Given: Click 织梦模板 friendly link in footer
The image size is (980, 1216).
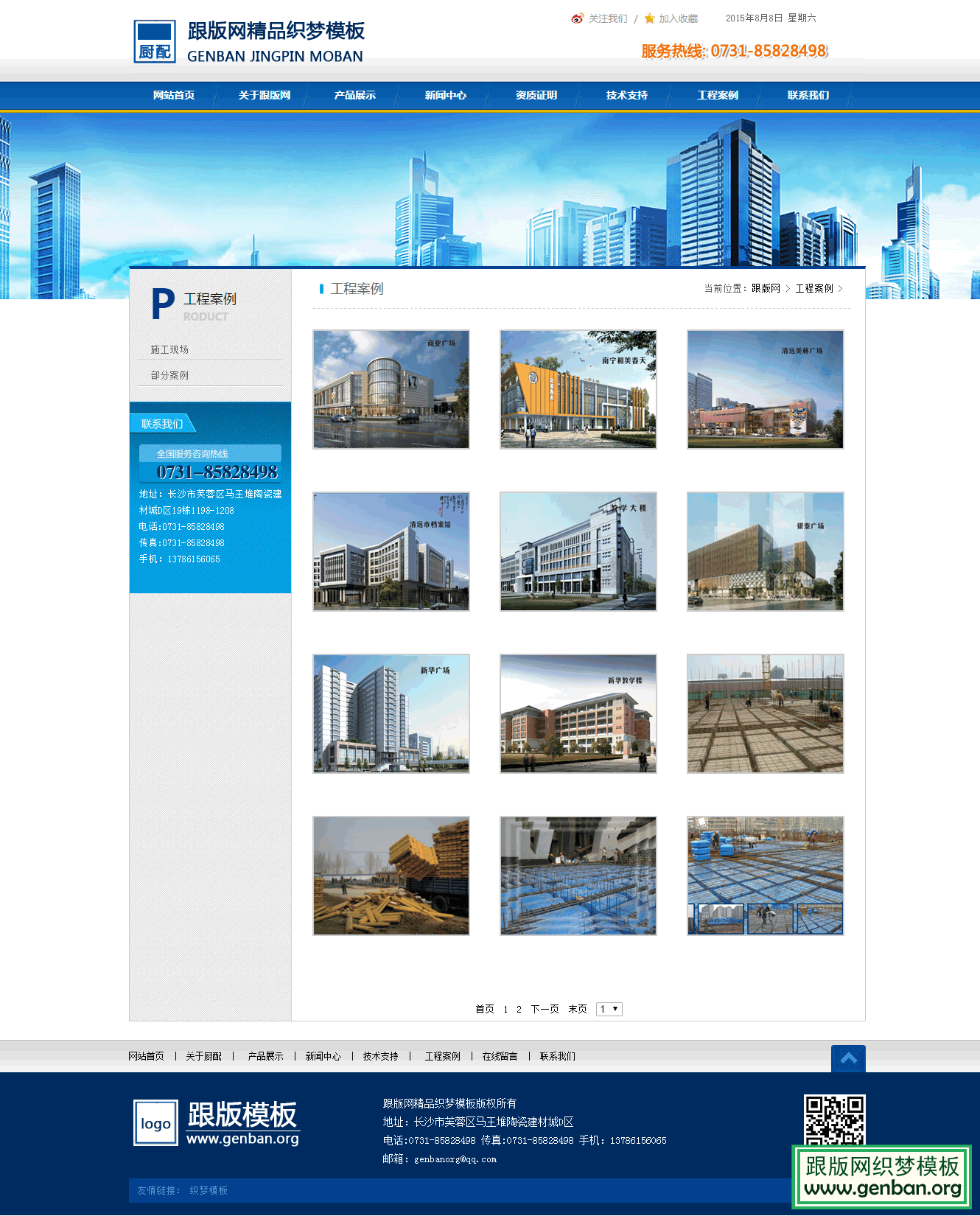Looking at the screenshot, I should (x=208, y=1190).
